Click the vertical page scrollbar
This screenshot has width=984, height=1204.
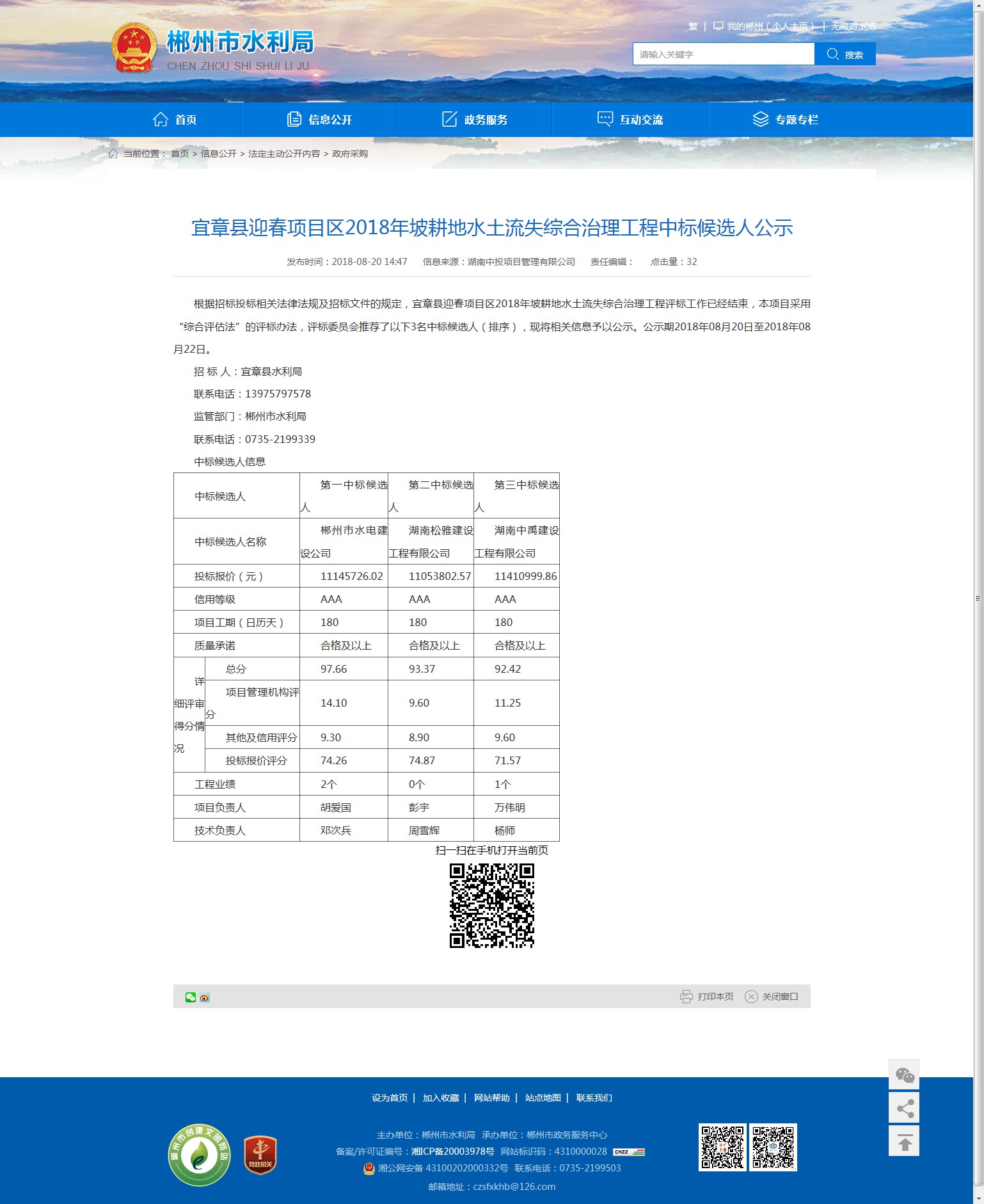[x=978, y=598]
